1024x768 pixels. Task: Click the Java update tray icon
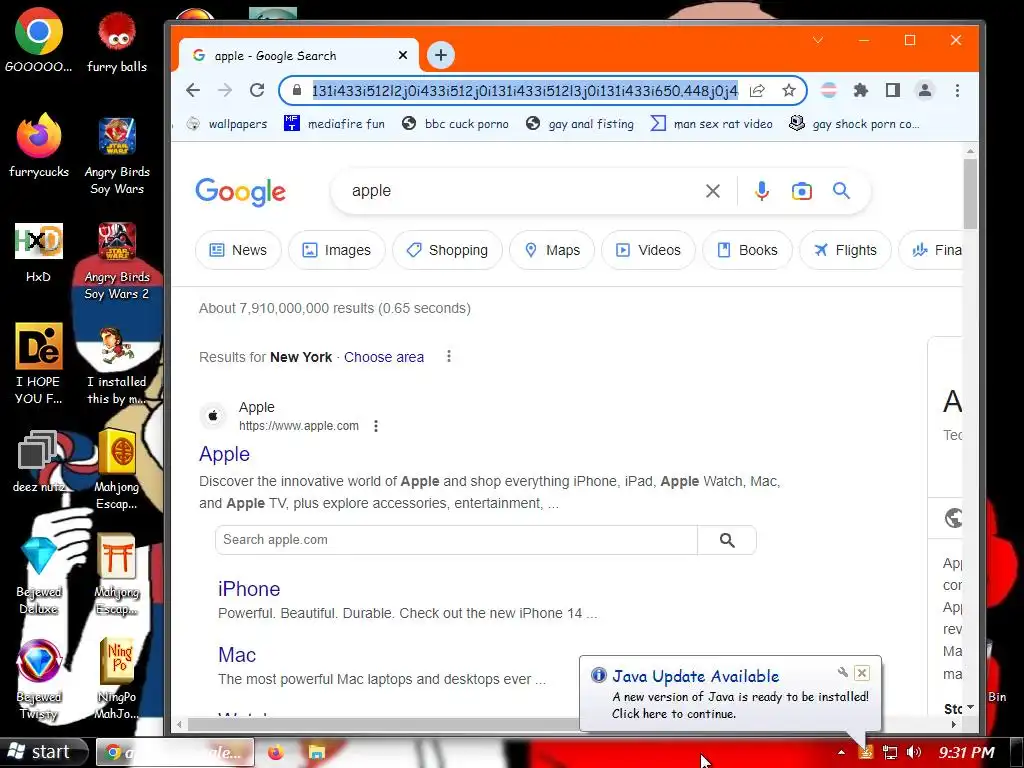[x=866, y=752]
